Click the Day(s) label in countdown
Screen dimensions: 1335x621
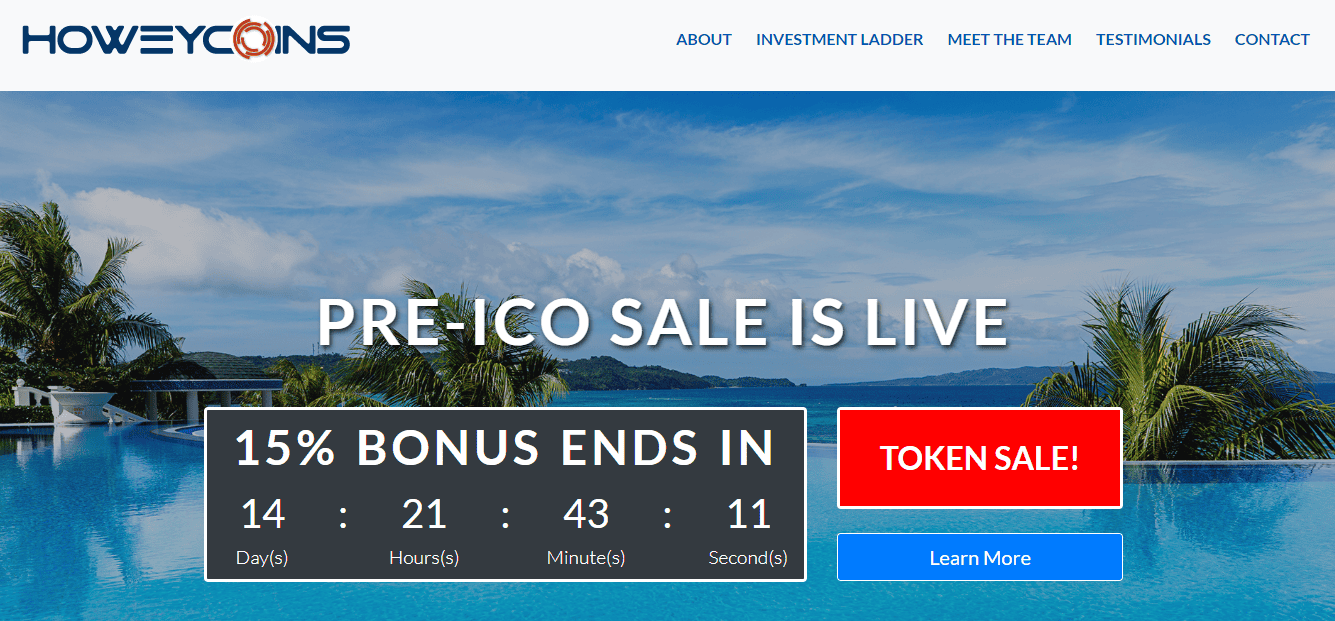pos(262,558)
